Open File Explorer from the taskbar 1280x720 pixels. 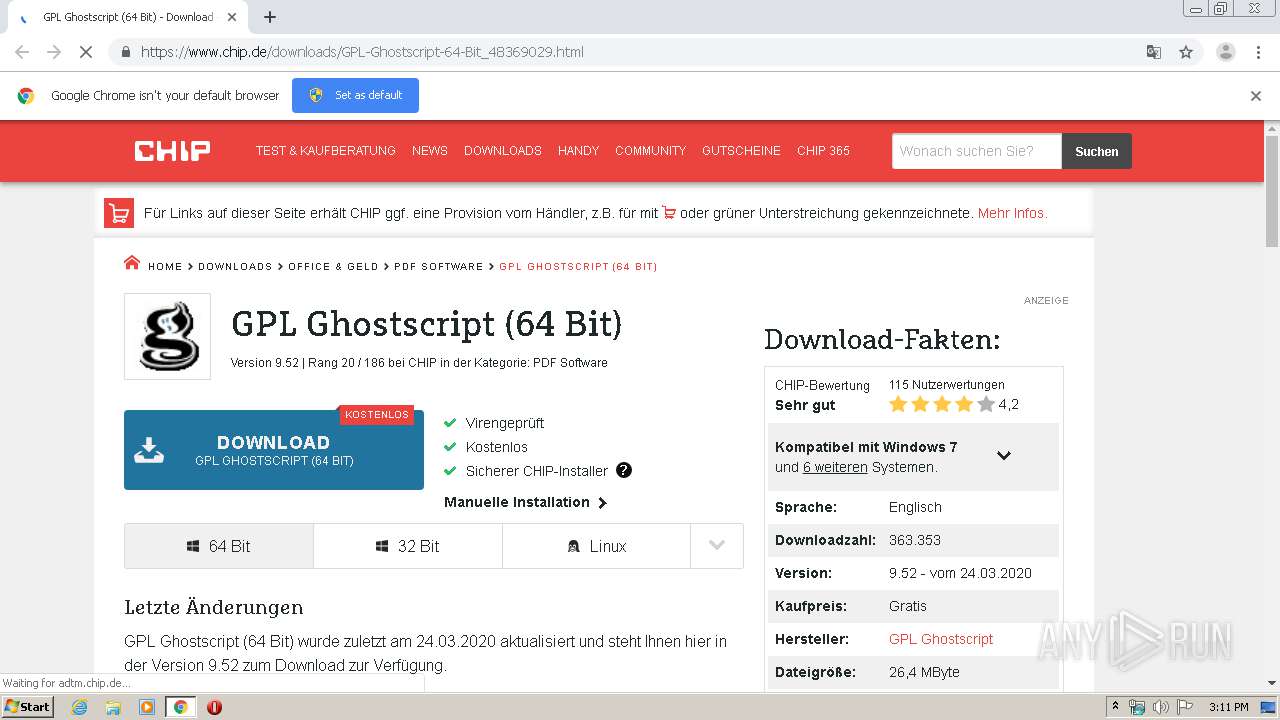113,707
